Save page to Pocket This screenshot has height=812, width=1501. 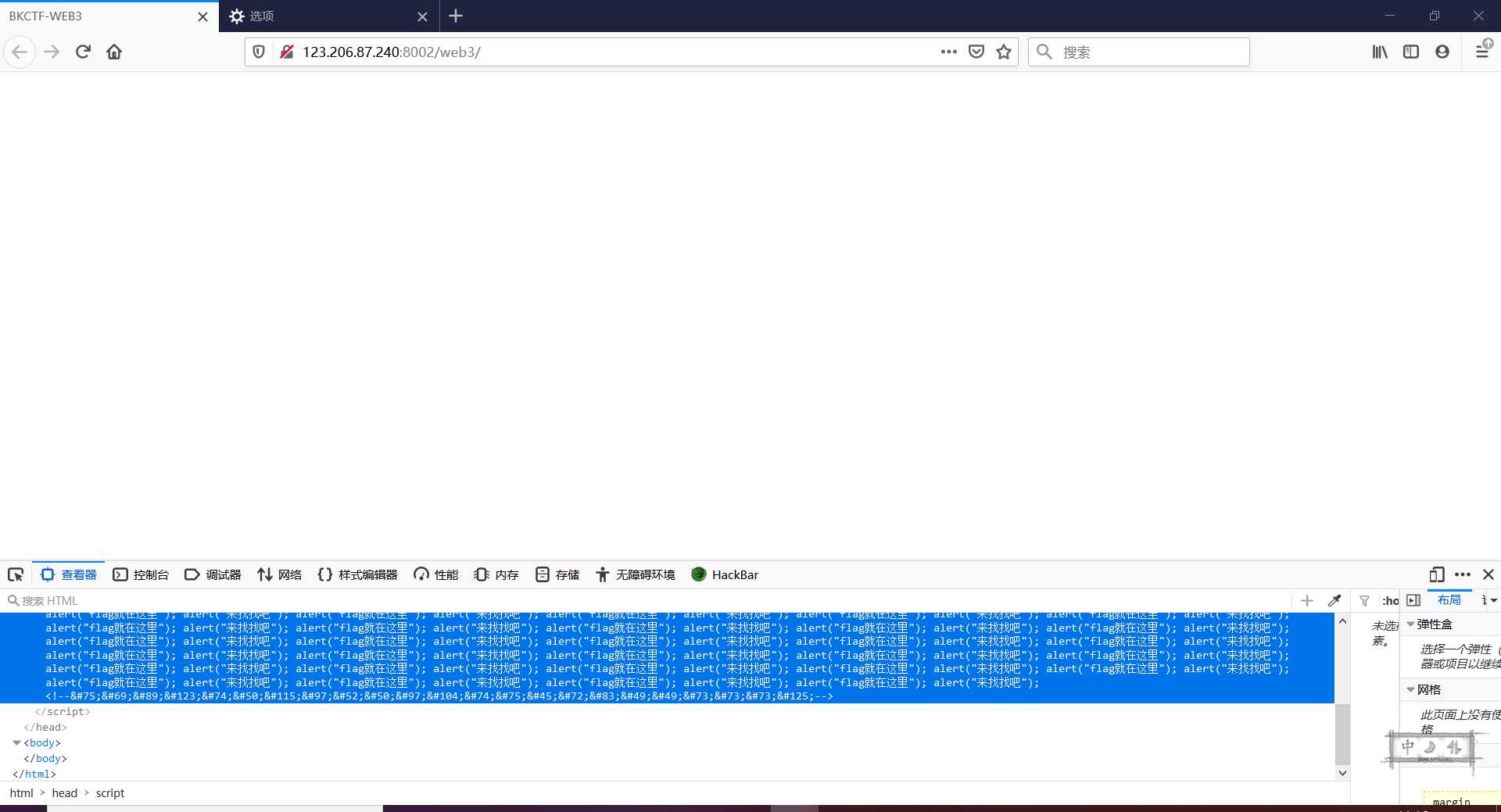coord(976,52)
